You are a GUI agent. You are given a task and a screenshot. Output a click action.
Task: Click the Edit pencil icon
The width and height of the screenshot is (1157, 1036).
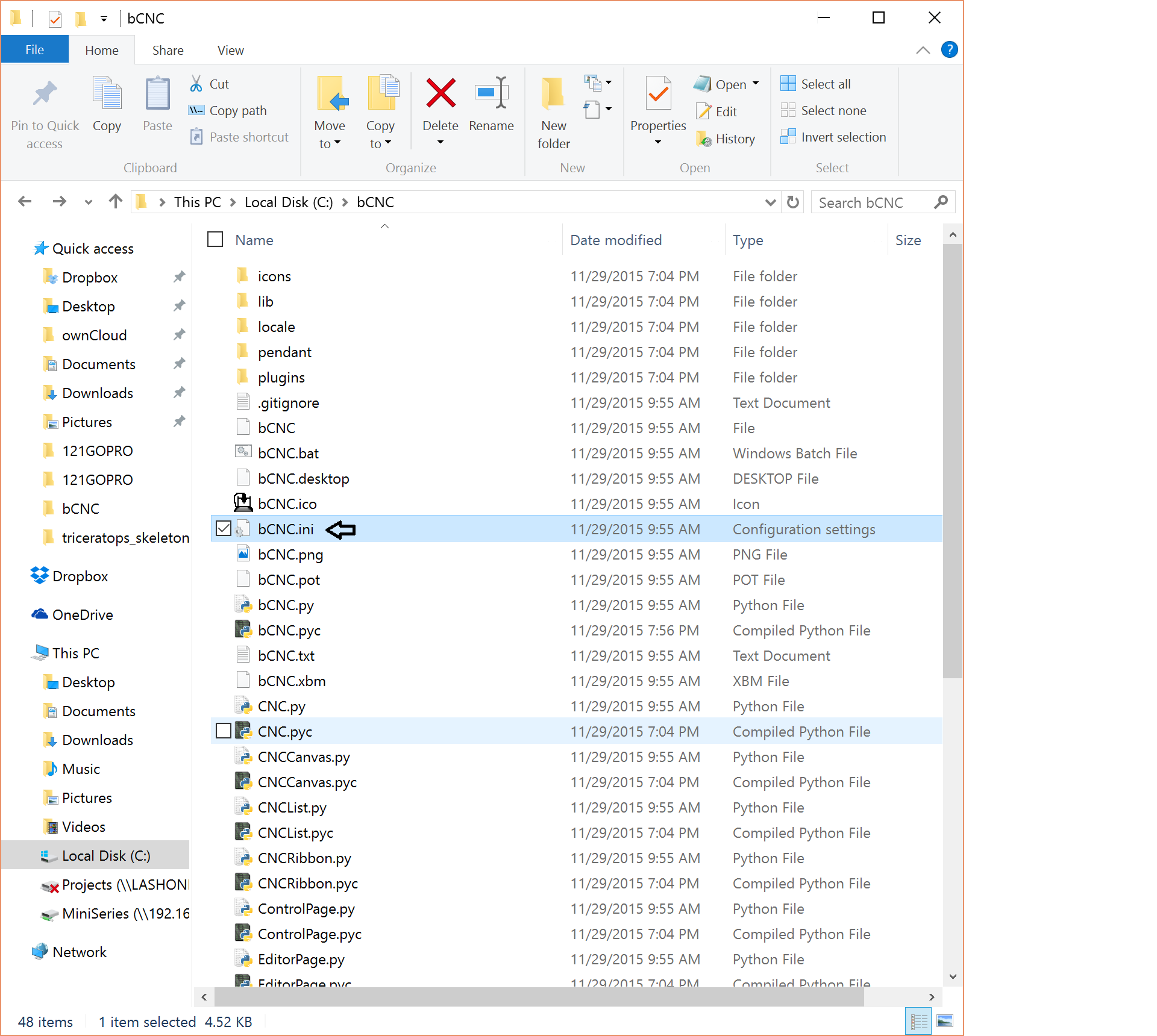point(703,111)
